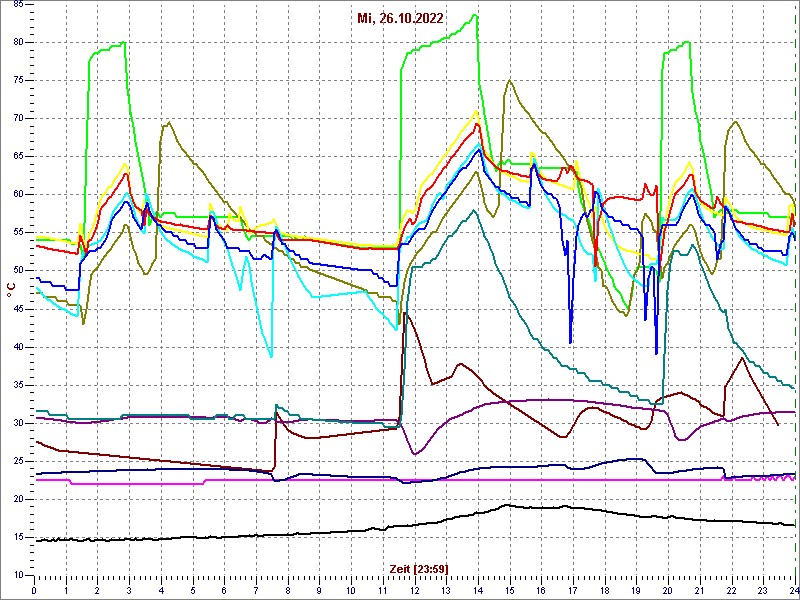This screenshot has height=600, width=800.
Task: Select the 55 tick label on temperature axis
Action: [x=17, y=233]
